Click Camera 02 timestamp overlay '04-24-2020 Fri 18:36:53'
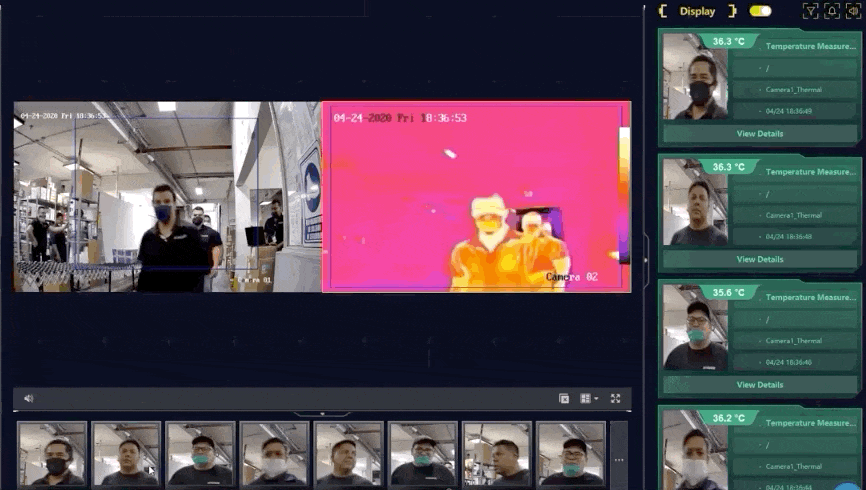This screenshot has width=866, height=490. pos(400,118)
